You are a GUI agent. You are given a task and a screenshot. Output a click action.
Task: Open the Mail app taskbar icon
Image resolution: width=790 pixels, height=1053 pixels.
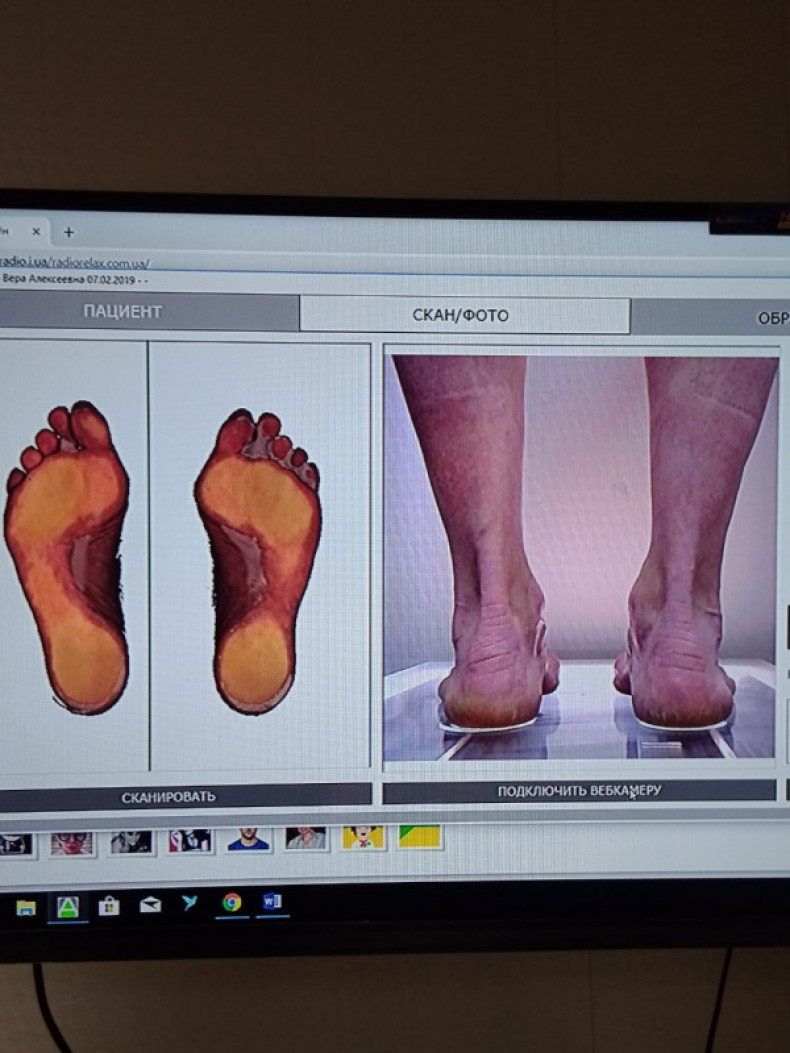point(150,906)
